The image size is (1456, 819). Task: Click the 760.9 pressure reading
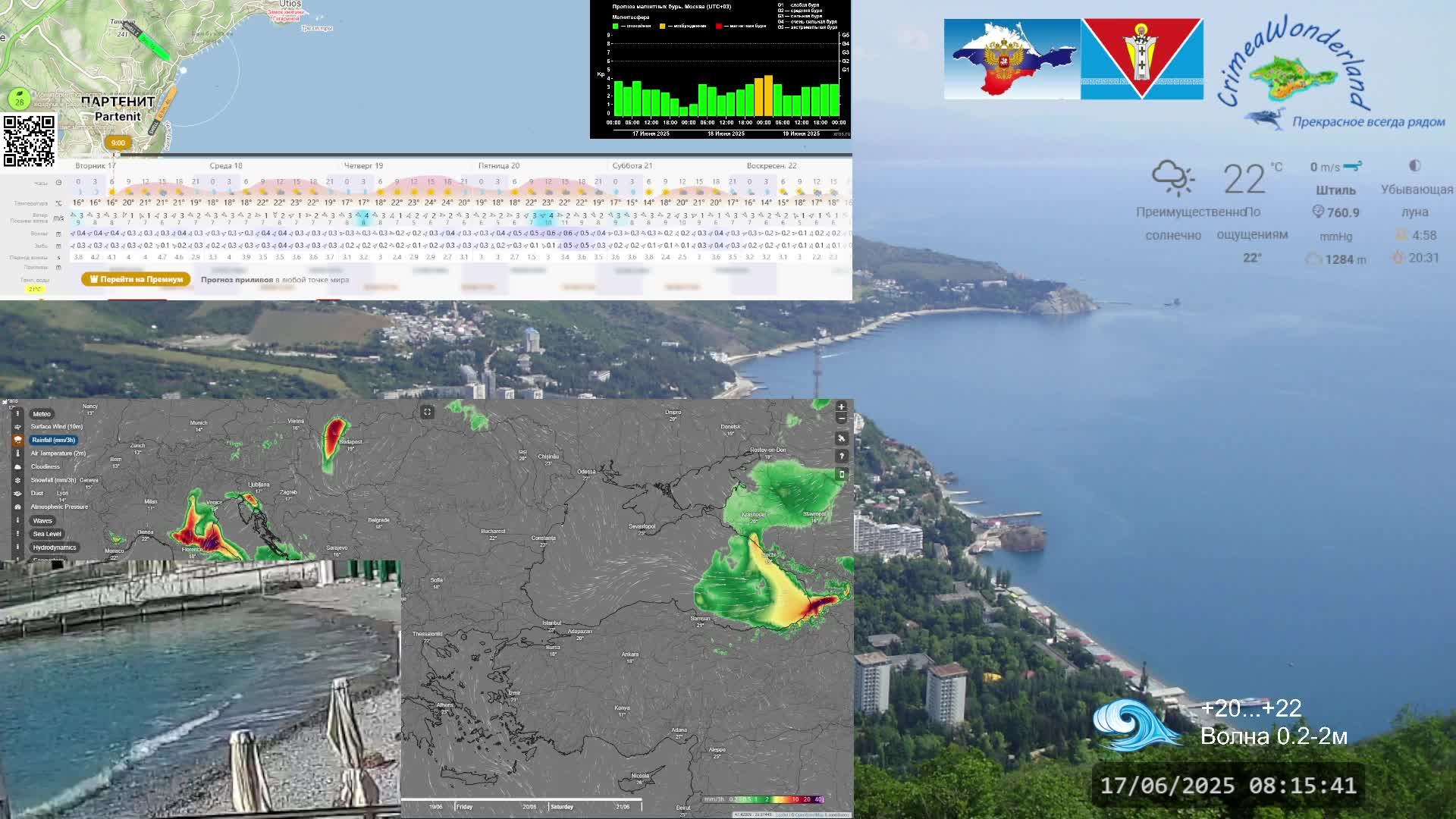click(1343, 213)
